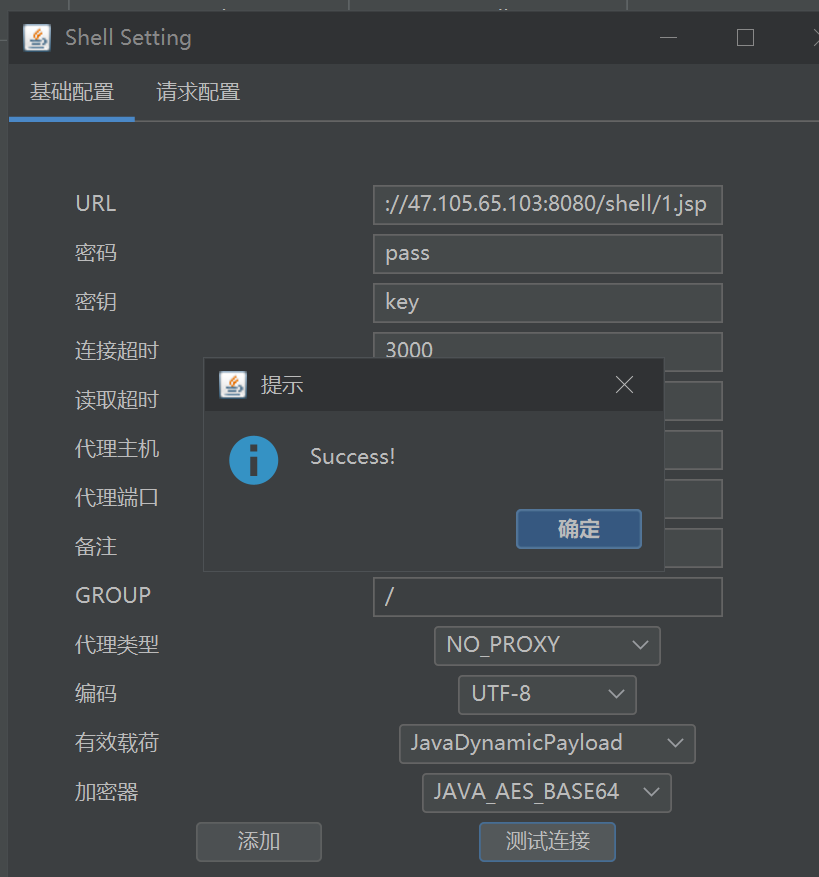This screenshot has width=819, height=877.
Task: Minimize the Shell Setting window
Action: point(668,37)
